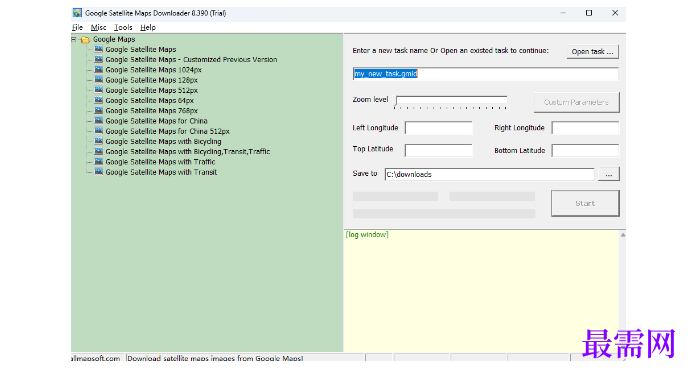
Task: Select Google Satellite Maps - Customized Previous Version
Action: [x=191, y=60]
